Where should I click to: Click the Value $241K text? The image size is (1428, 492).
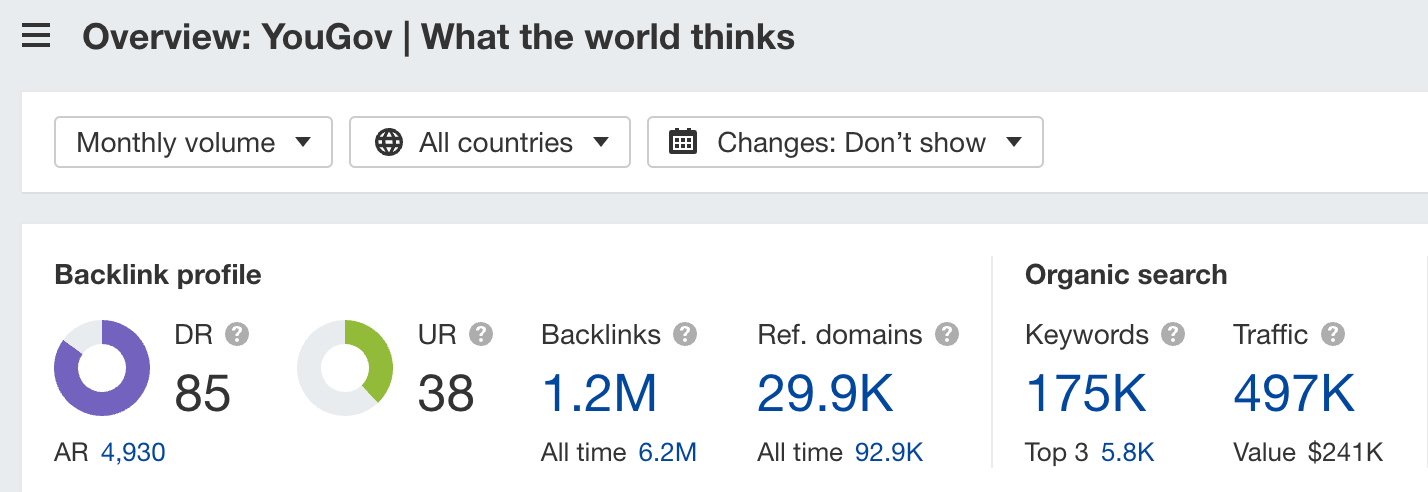click(1309, 453)
